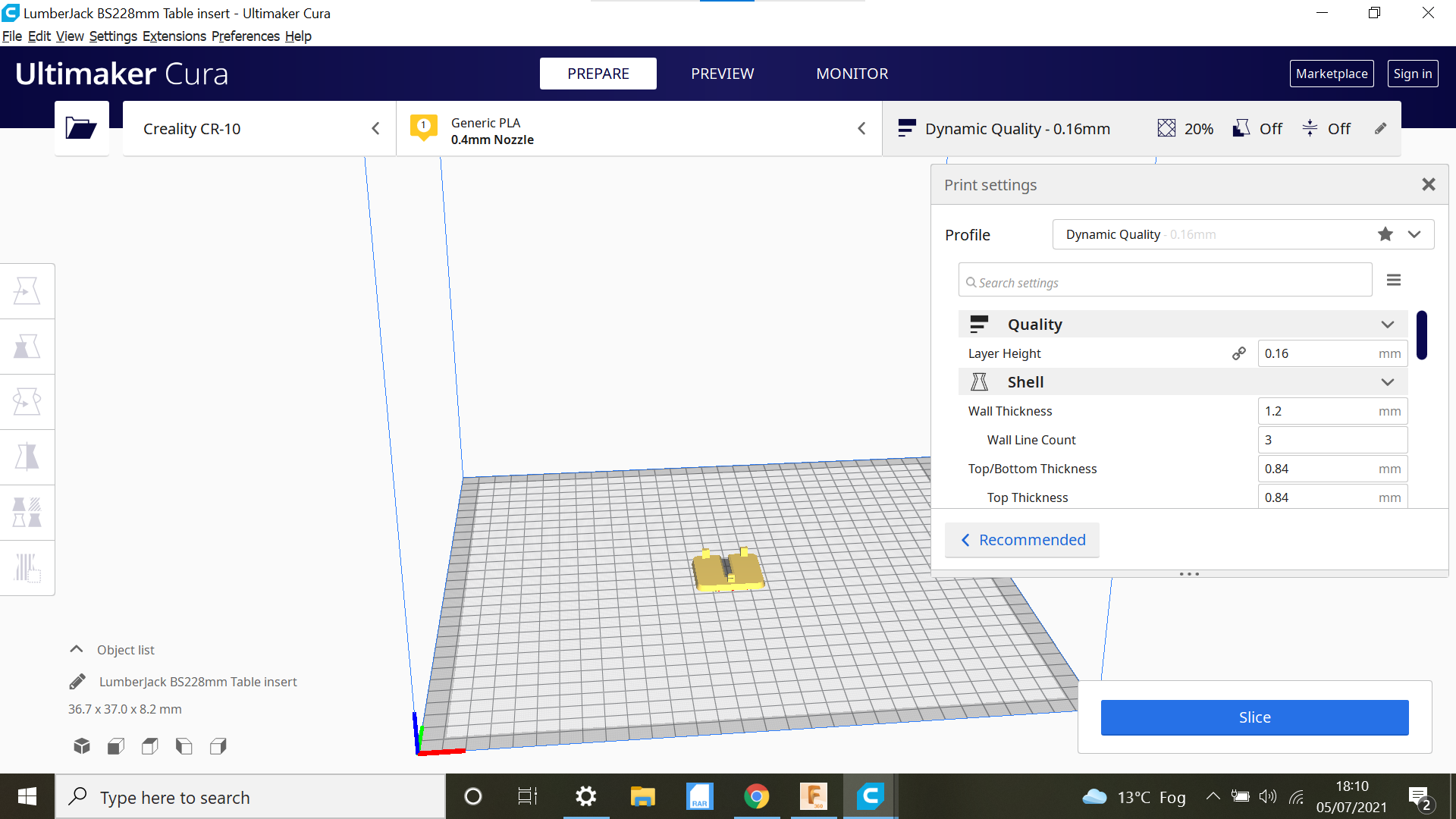
Task: Click the Slice button
Action: coord(1254,717)
